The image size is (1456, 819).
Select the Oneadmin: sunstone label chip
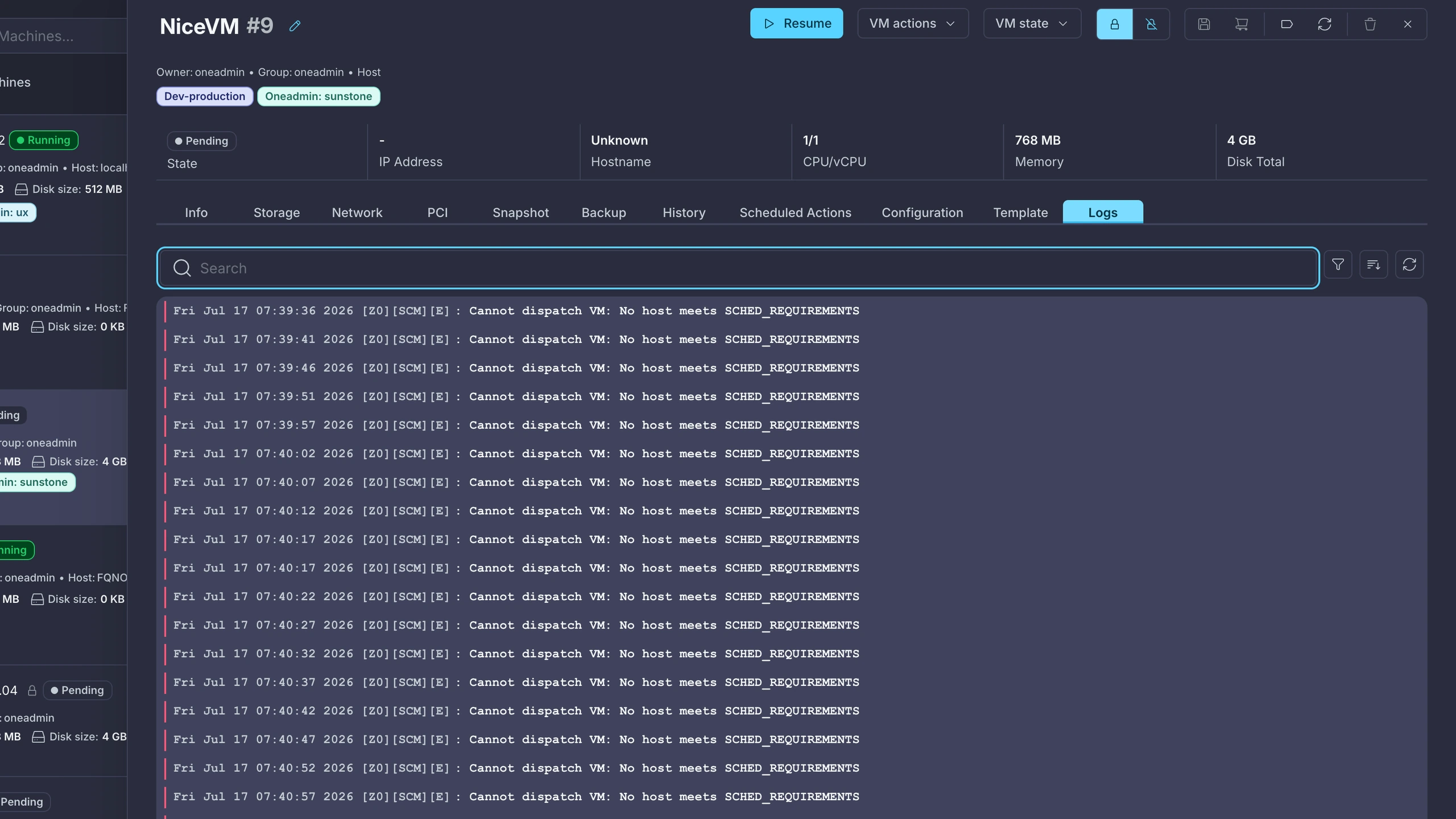318,96
